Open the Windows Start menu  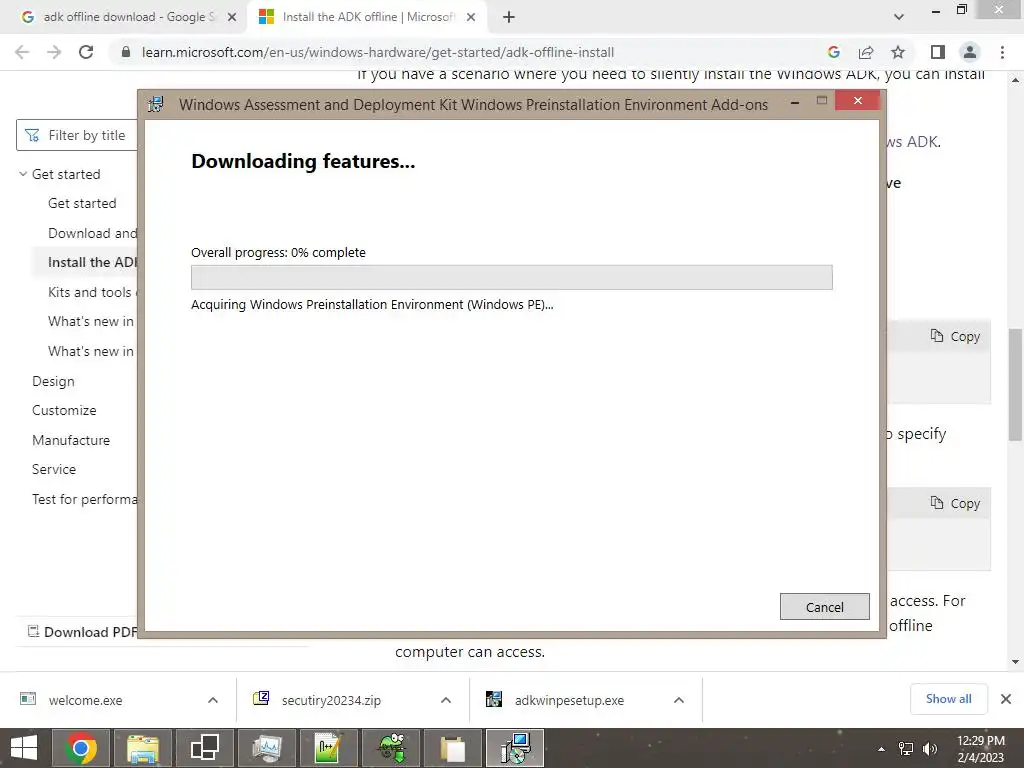pos(24,748)
